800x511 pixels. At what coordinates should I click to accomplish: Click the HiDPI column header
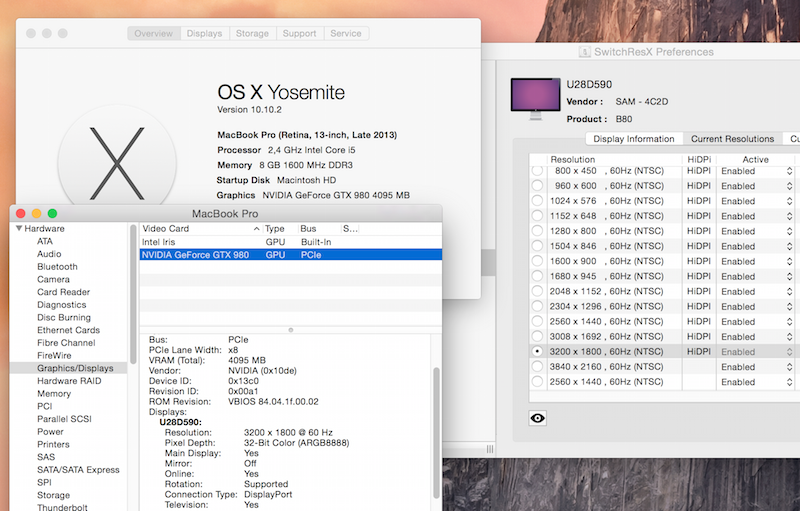click(x=699, y=160)
